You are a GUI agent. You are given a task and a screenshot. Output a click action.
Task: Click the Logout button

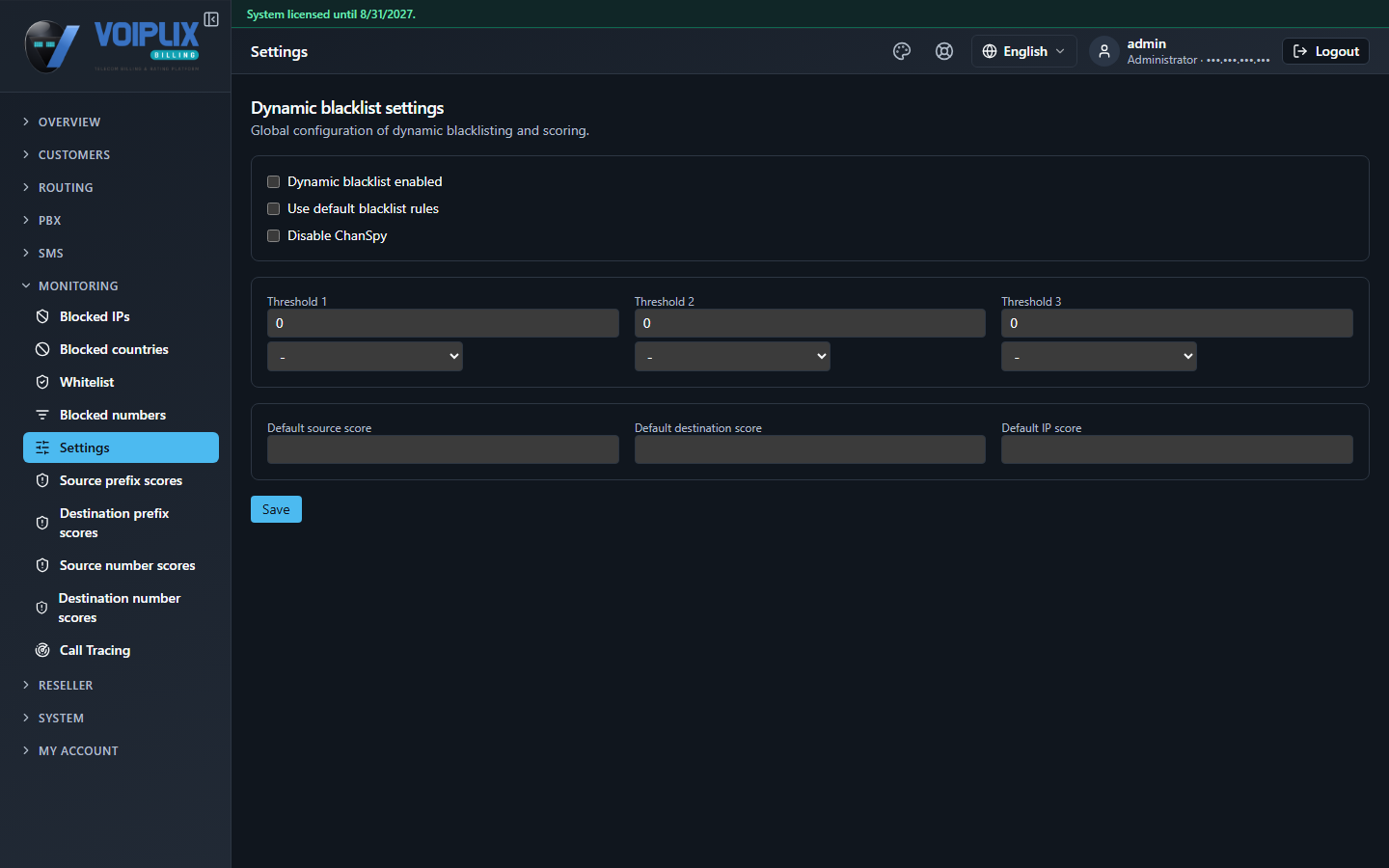click(x=1325, y=51)
